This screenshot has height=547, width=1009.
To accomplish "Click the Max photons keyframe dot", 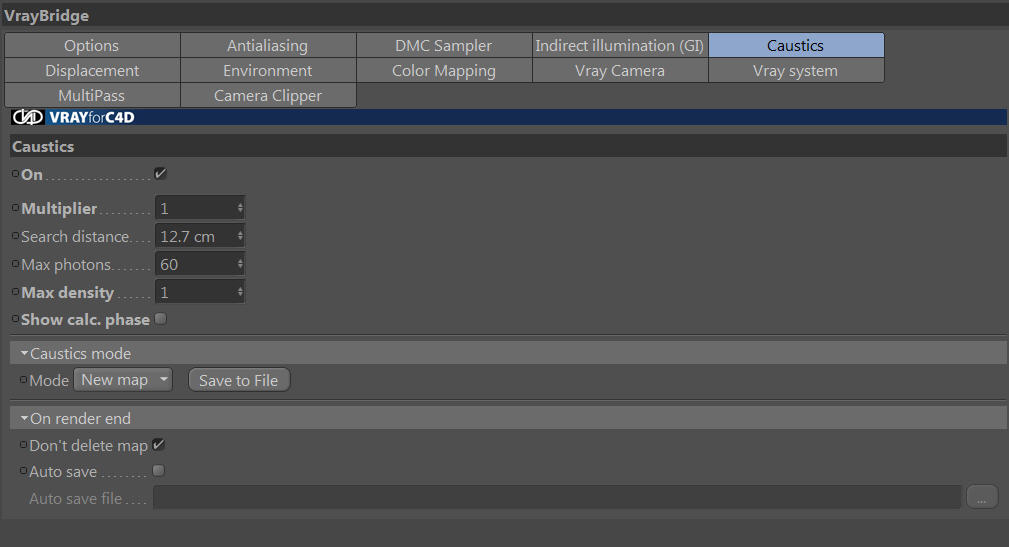I will point(15,264).
